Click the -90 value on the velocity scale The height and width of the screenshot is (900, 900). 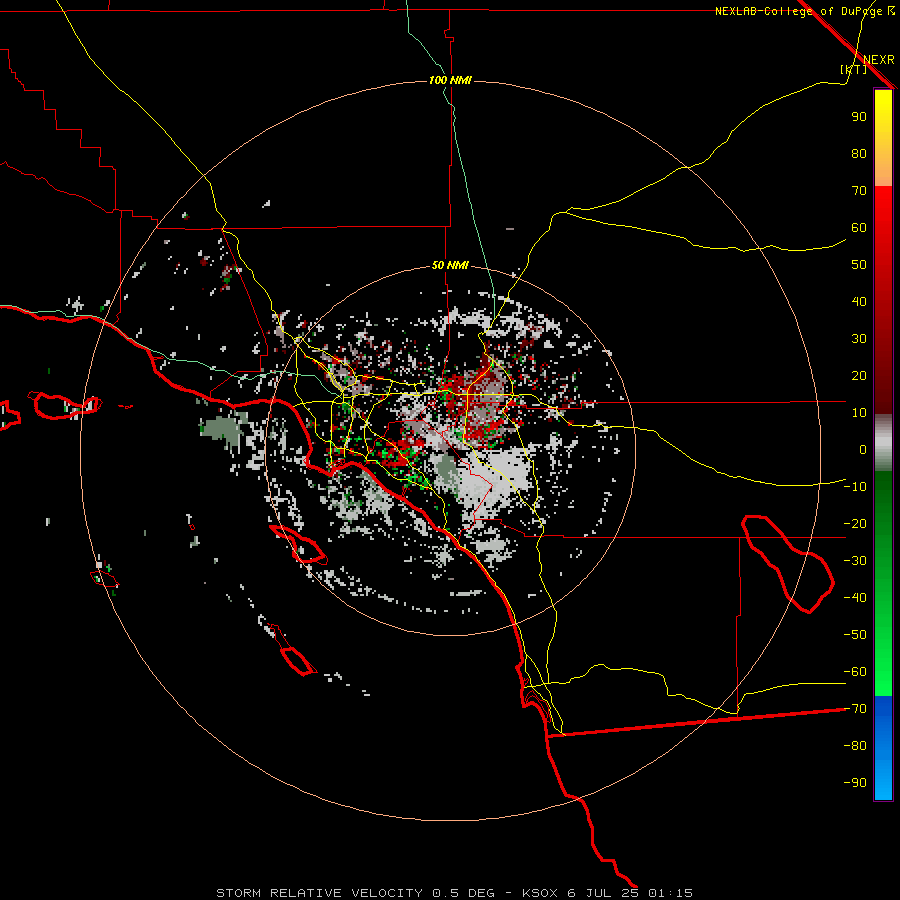coord(855,783)
